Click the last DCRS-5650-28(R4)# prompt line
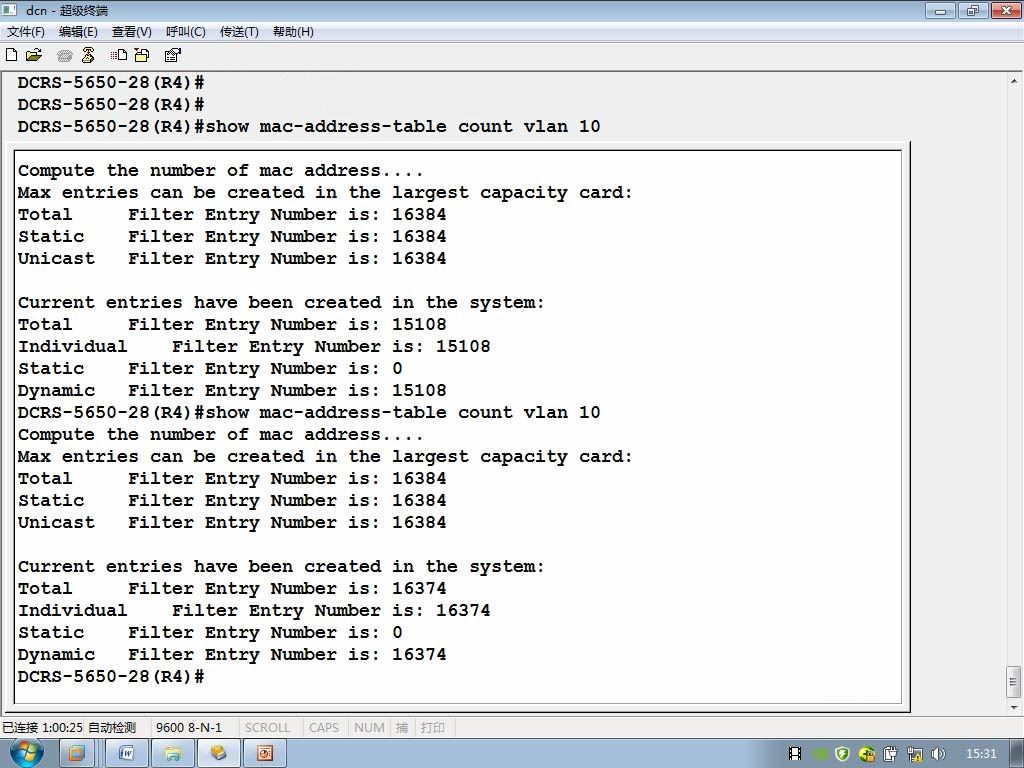 click(111, 677)
